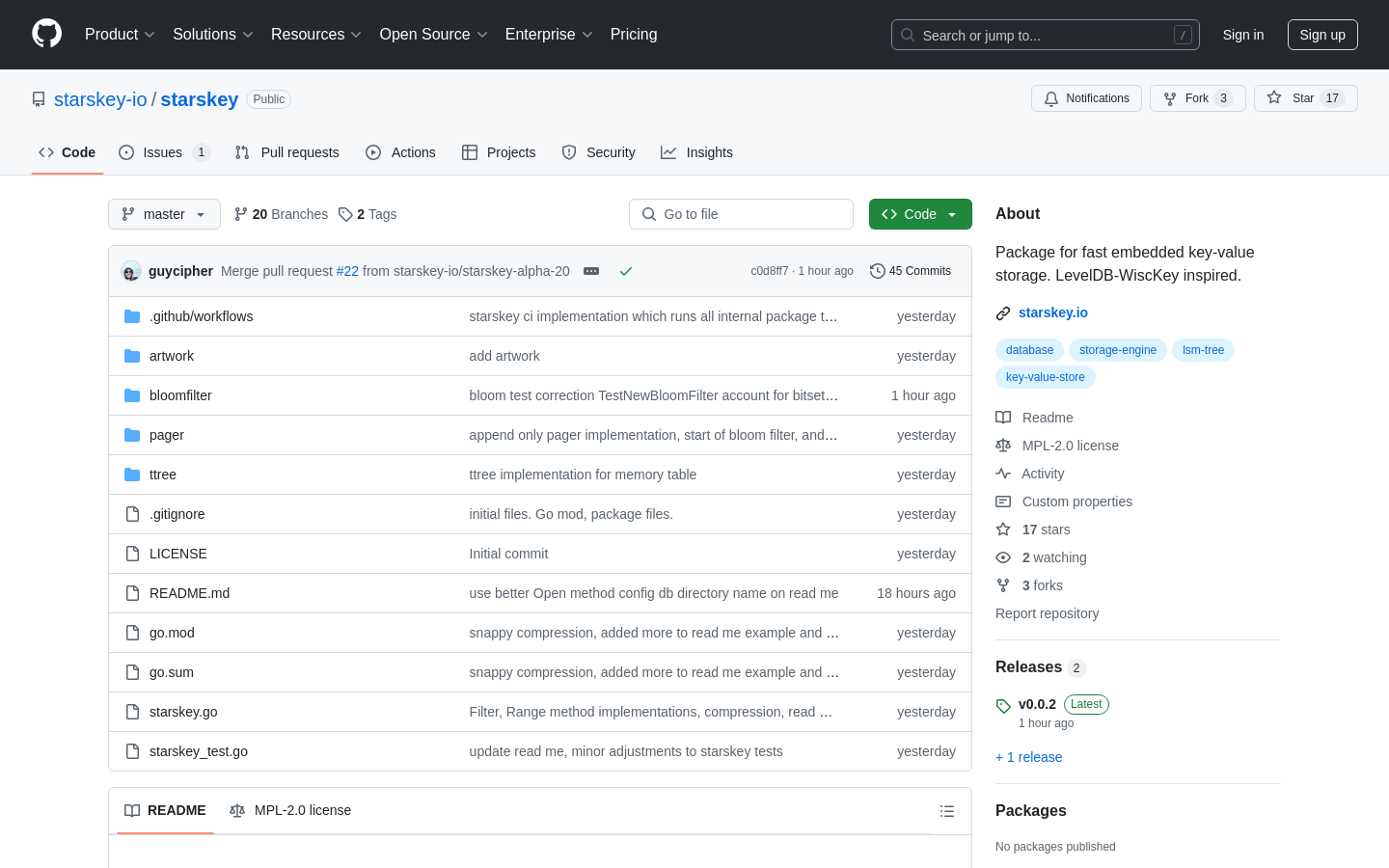
Task: Expand the Open Source menu
Action: pos(434,34)
